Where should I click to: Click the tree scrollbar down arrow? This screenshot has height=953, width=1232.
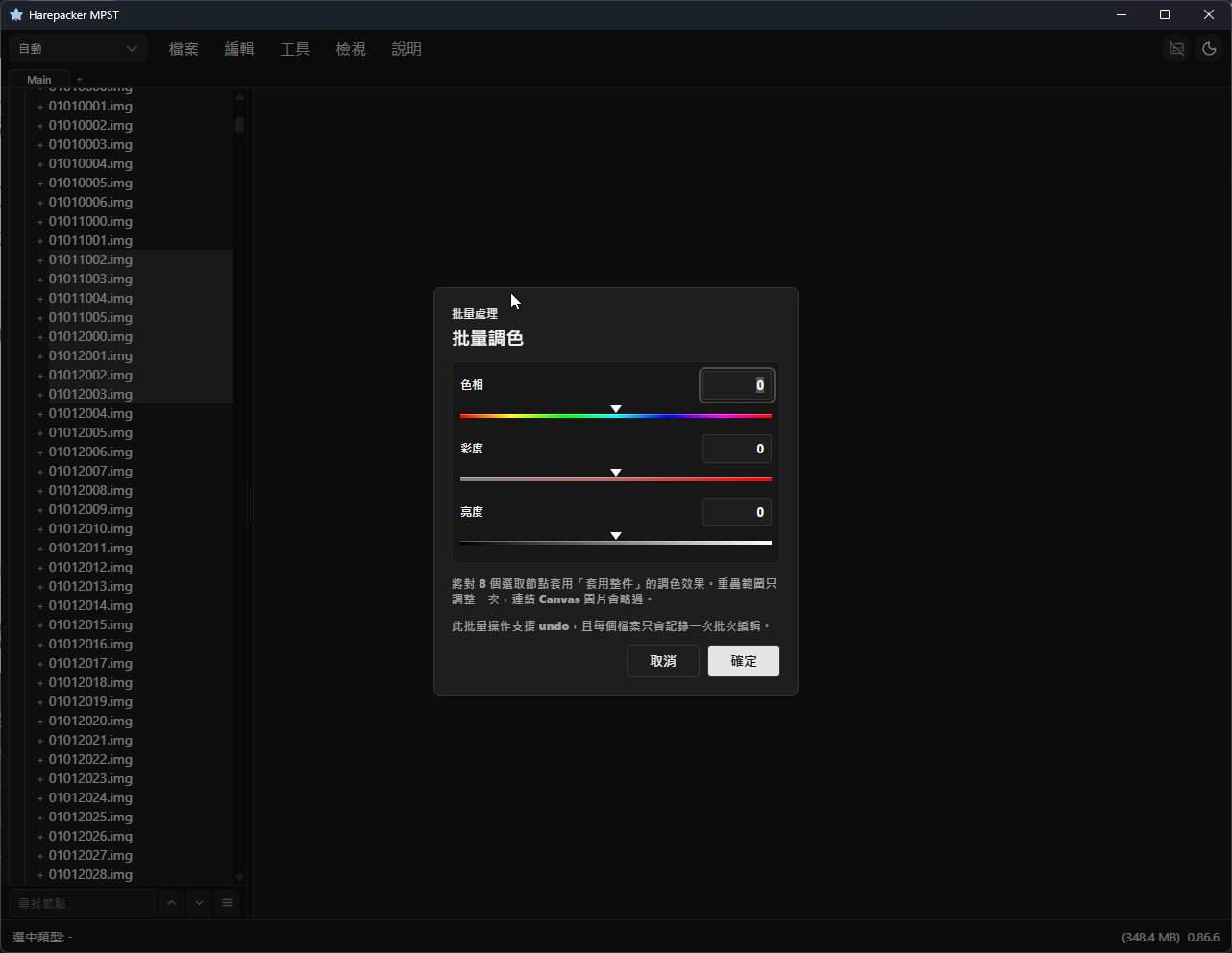click(x=239, y=877)
